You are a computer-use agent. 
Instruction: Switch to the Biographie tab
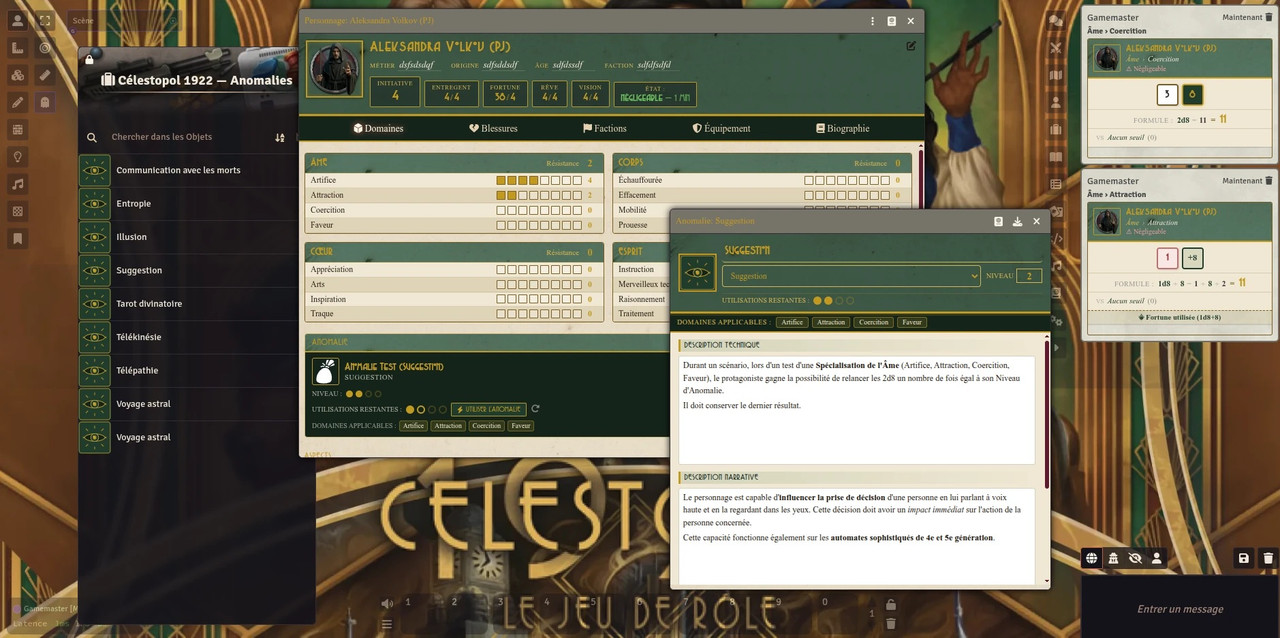pyautogui.click(x=843, y=128)
